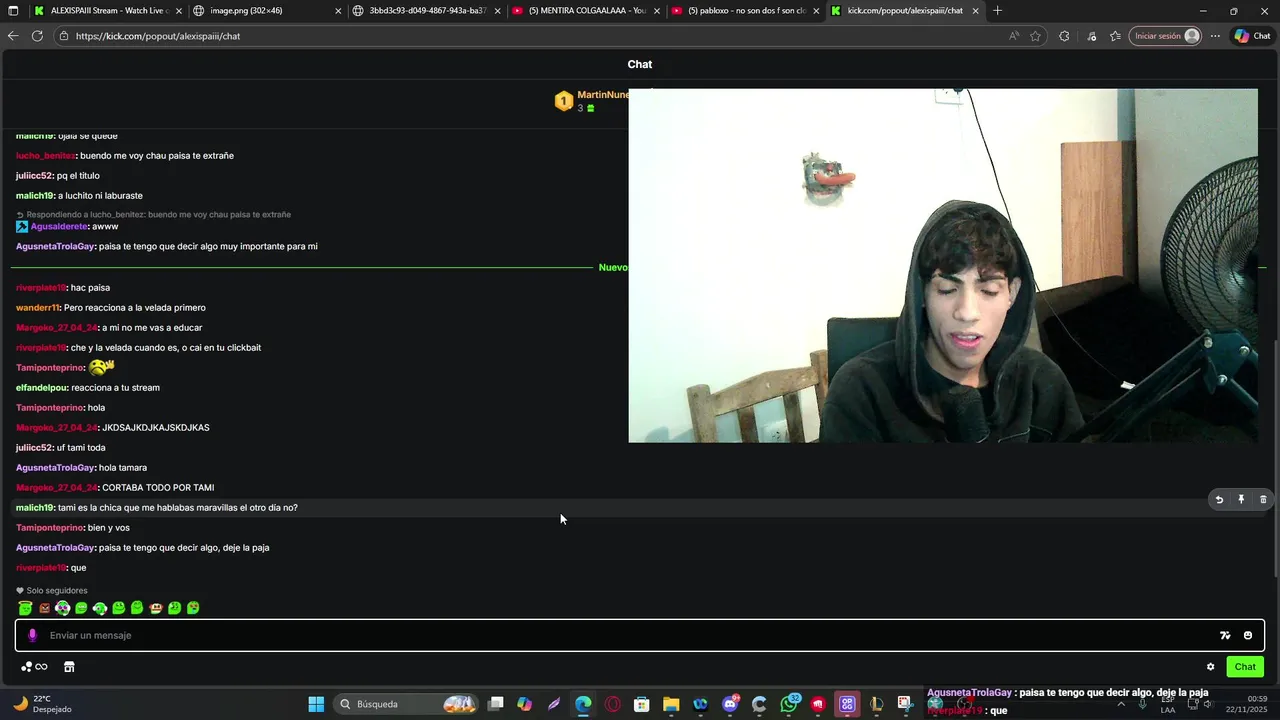Open chat settings gear icon

[x=1210, y=667]
